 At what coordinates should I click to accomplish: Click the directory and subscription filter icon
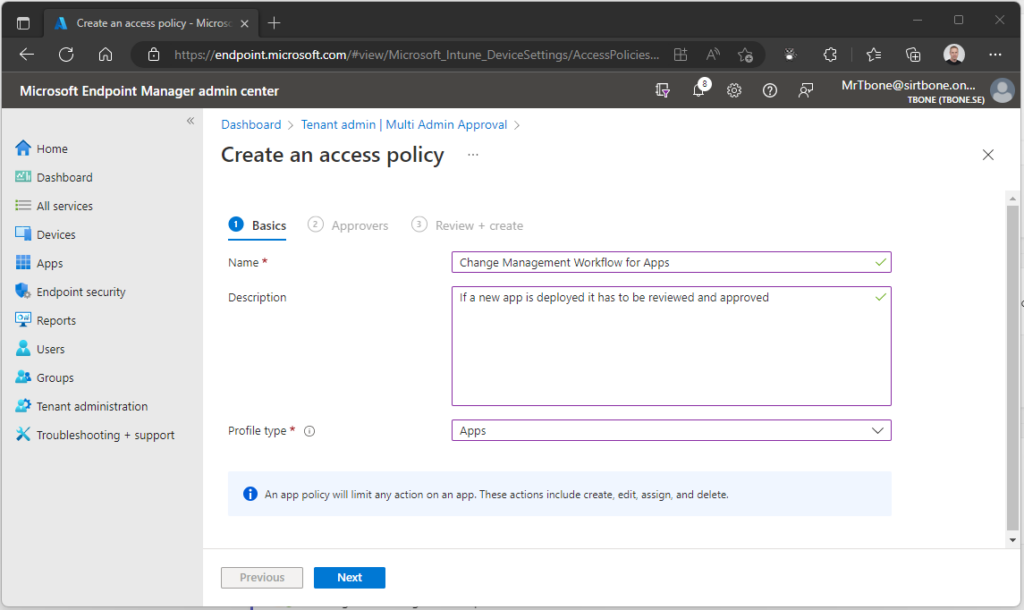point(663,91)
